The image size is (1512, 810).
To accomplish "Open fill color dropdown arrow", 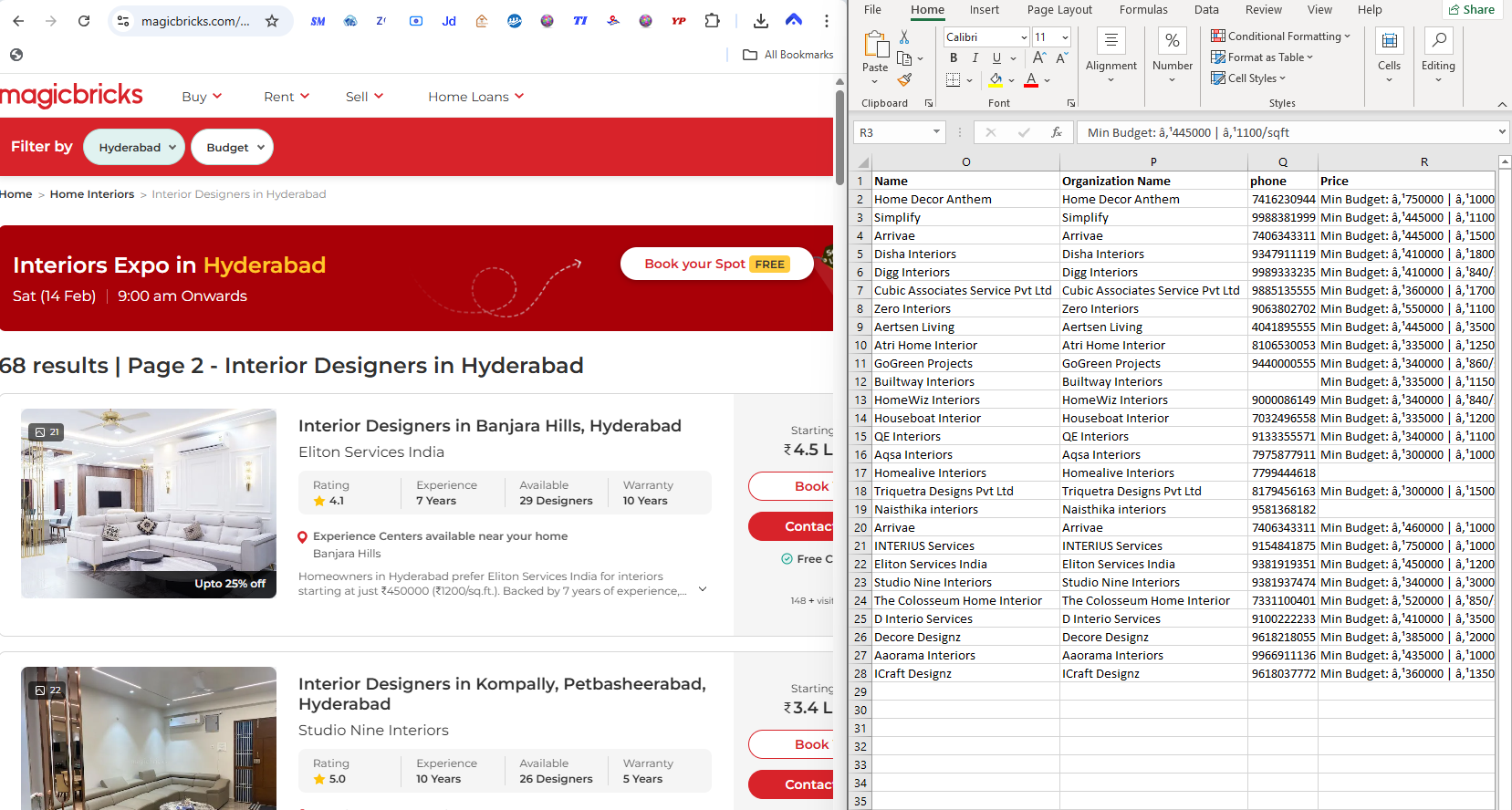I will pos(1012,80).
